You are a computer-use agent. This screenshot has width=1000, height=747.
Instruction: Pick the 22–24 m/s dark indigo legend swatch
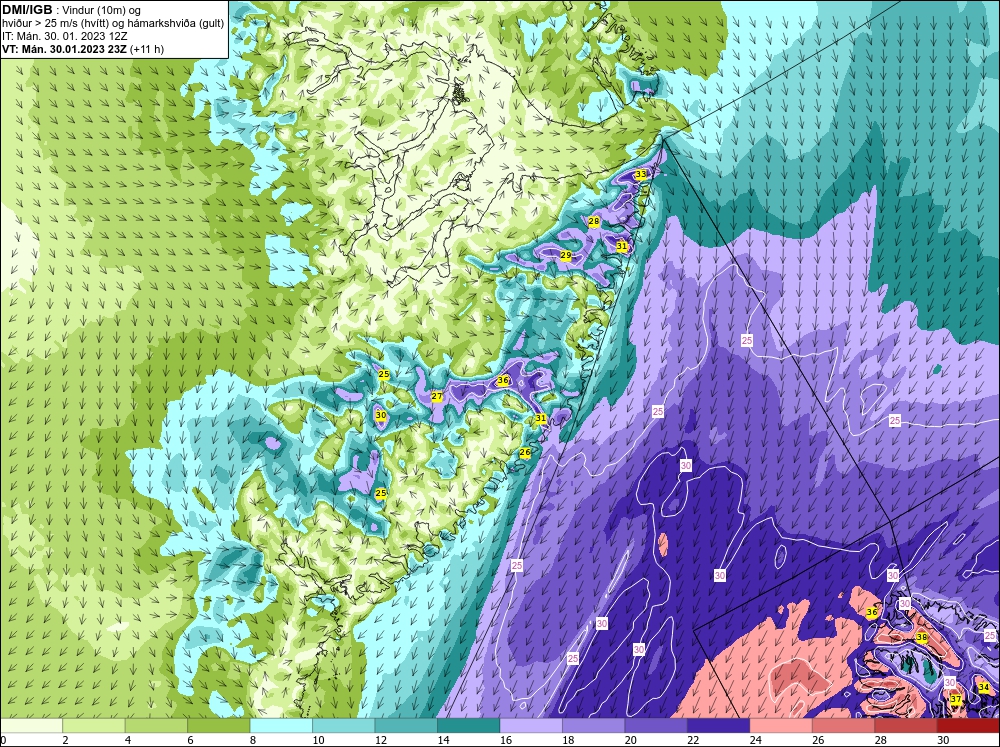point(719,725)
